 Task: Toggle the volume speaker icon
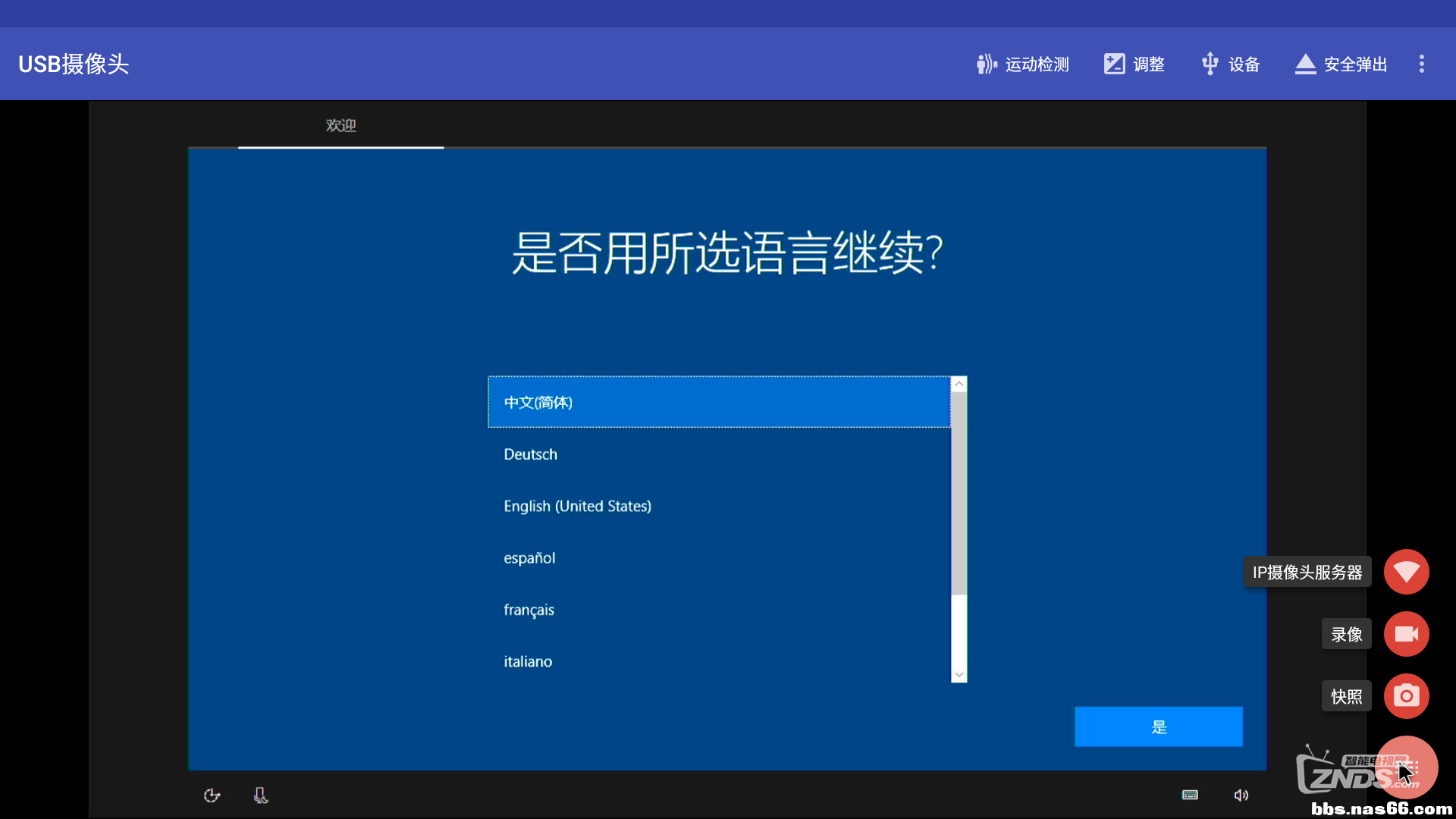coord(1241,795)
